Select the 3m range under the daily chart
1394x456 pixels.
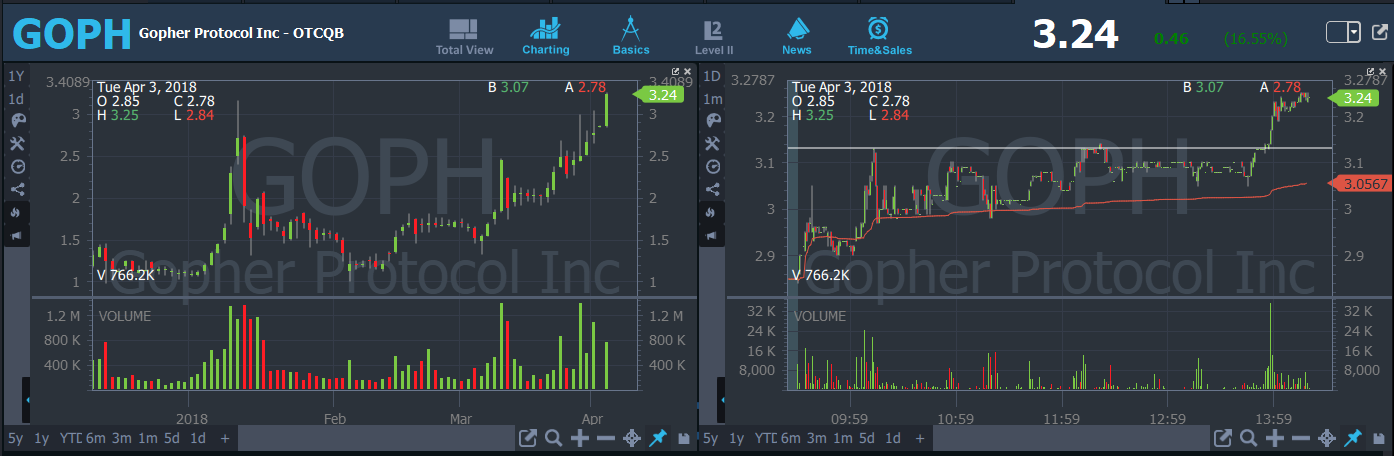click(x=120, y=438)
